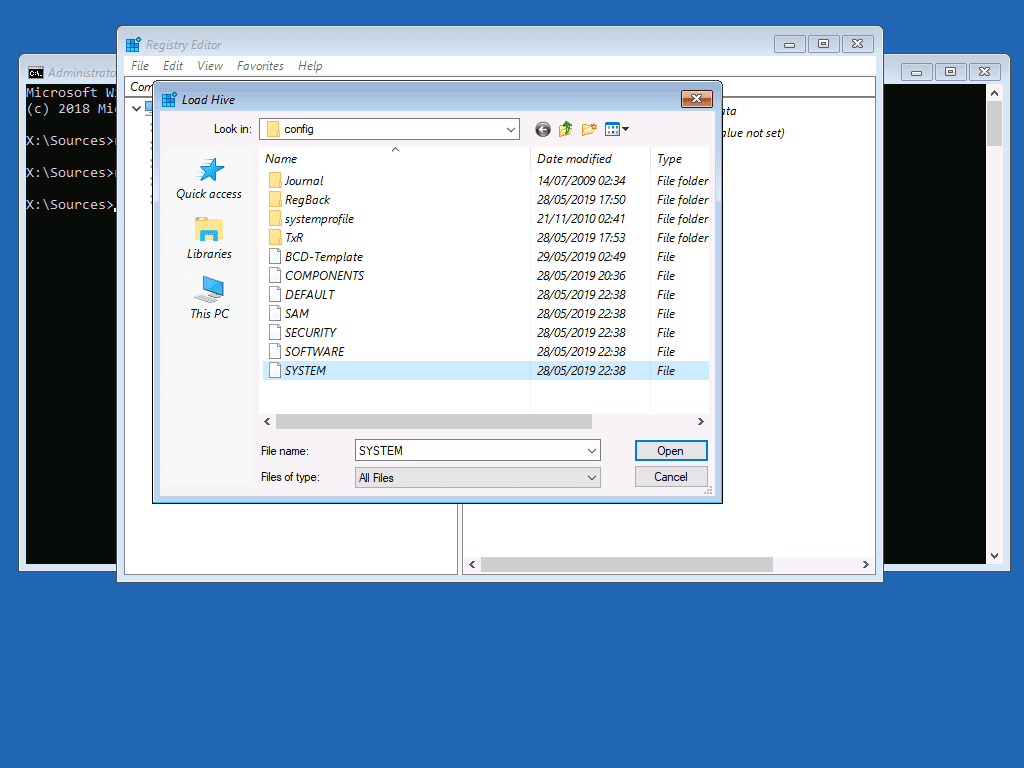Click the Create New Folder icon
The height and width of the screenshot is (768, 1024).
point(588,129)
